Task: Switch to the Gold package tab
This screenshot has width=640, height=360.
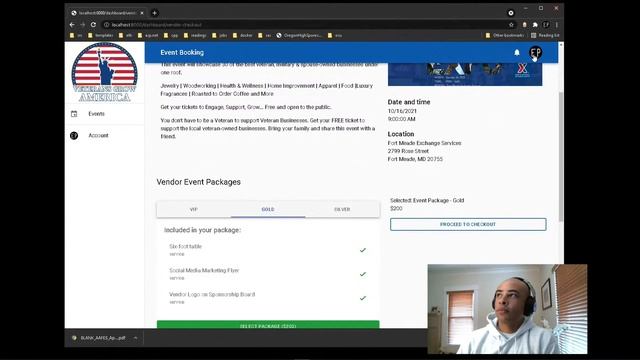Action: 268,209
